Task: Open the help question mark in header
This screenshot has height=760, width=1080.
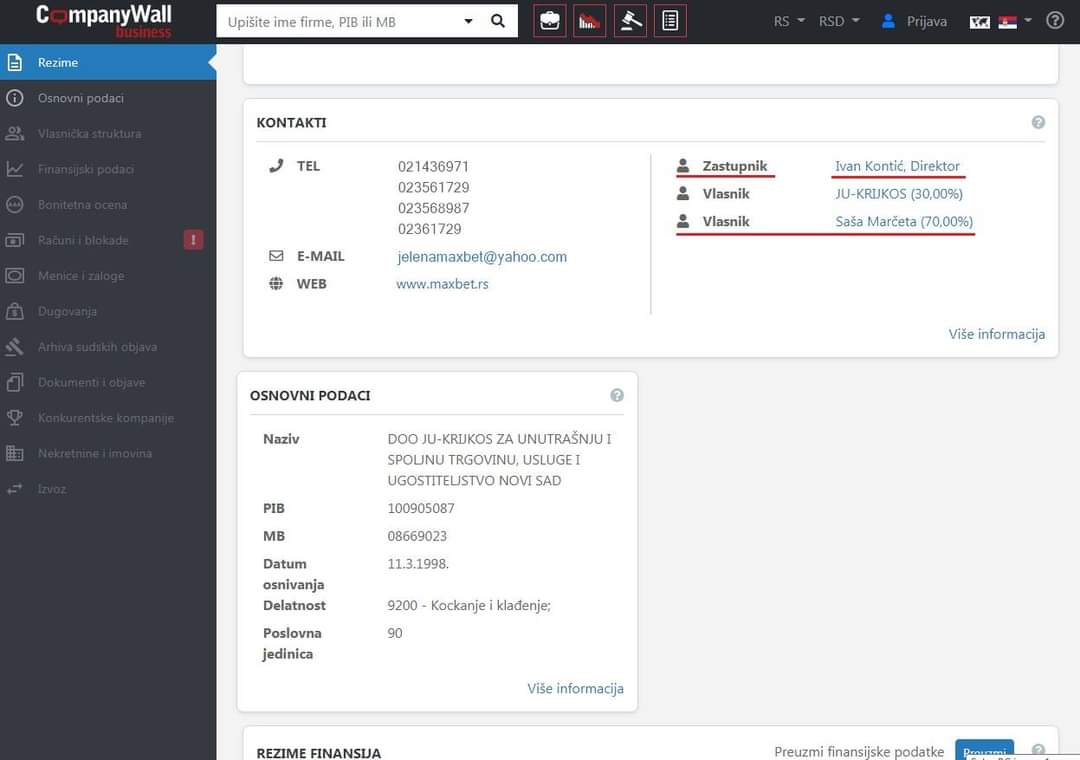Action: coord(1055,21)
